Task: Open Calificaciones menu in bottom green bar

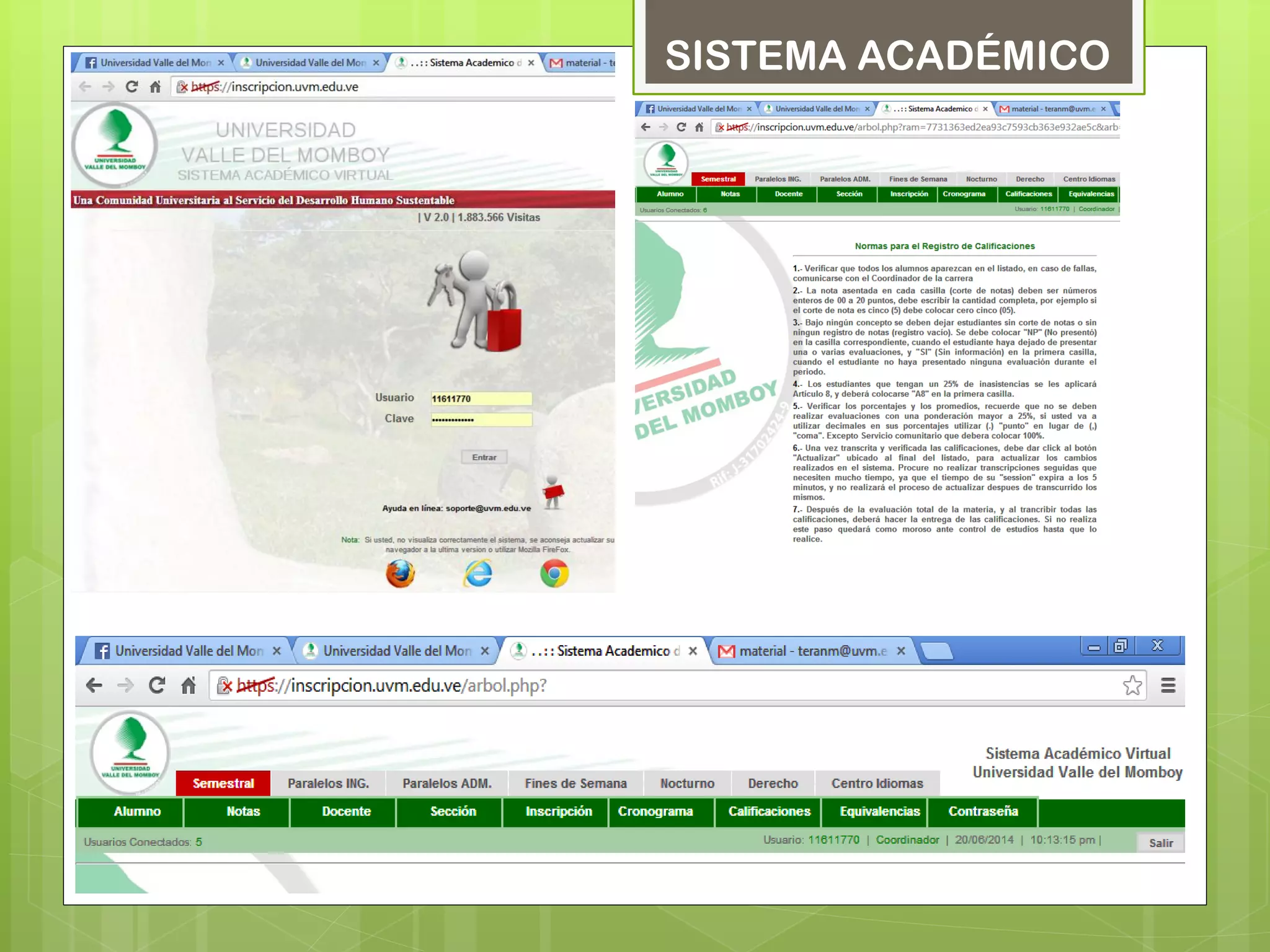Action: 769,812
